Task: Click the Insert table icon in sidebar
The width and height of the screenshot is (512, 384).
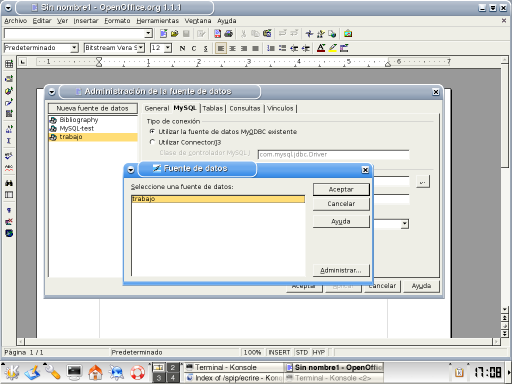Action: [x=9, y=64]
